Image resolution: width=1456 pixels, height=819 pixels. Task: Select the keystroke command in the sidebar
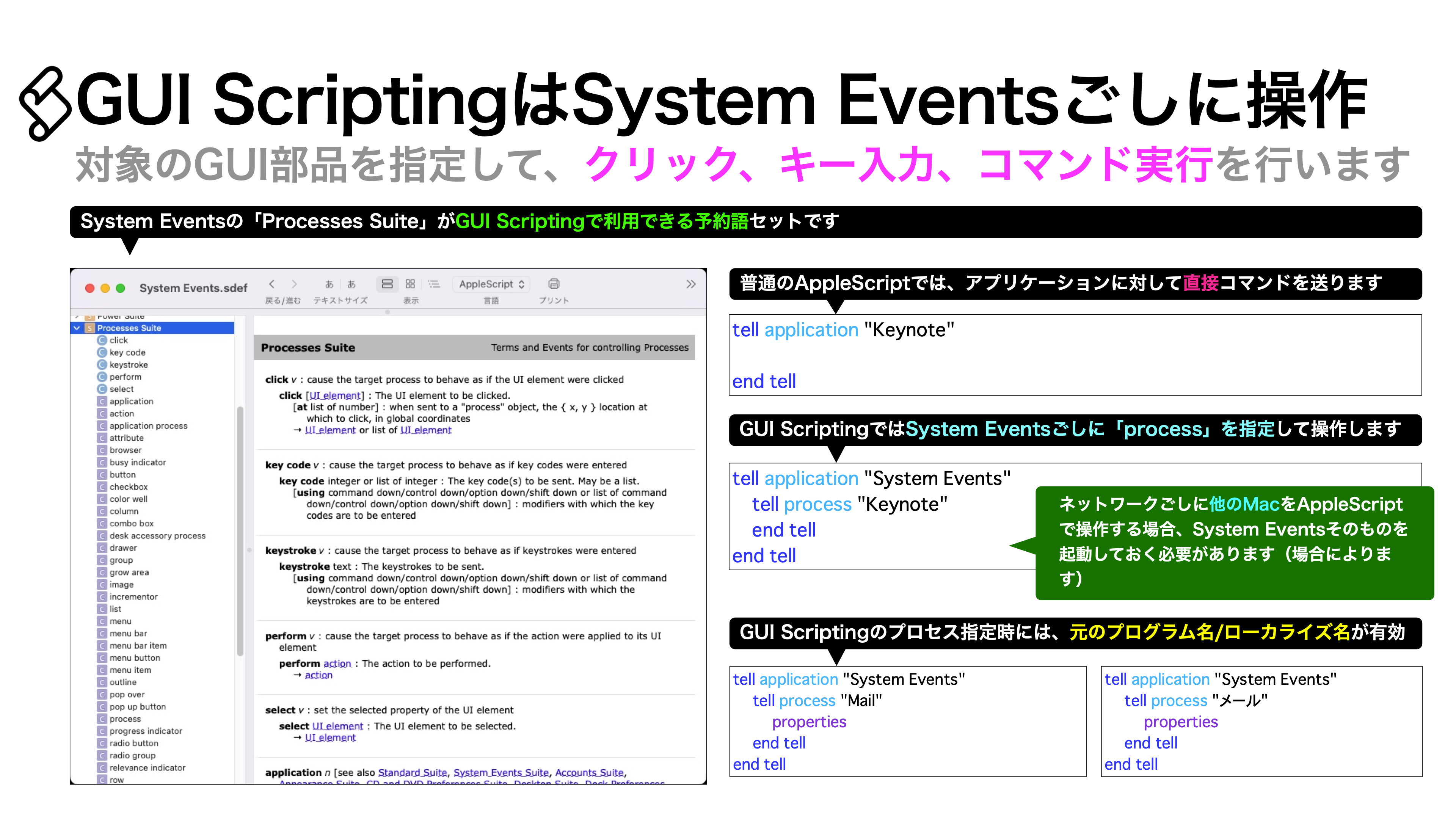tap(129, 365)
